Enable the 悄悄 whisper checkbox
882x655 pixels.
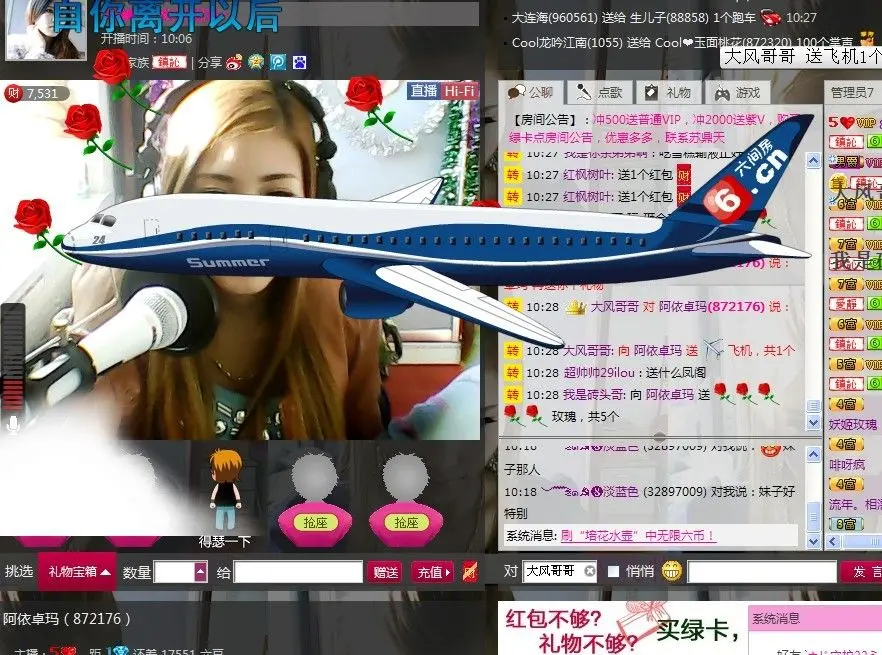pos(614,572)
